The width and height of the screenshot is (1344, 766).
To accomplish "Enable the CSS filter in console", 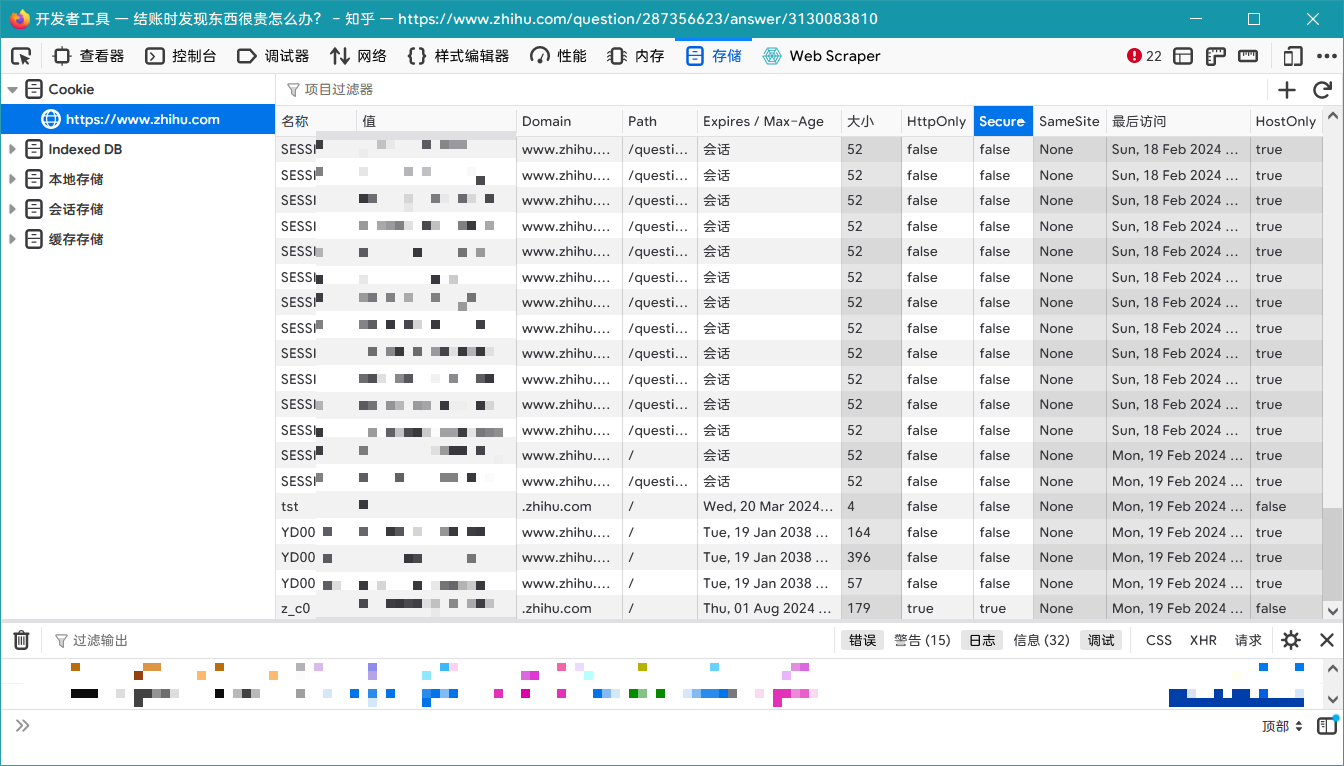I will (x=1158, y=640).
